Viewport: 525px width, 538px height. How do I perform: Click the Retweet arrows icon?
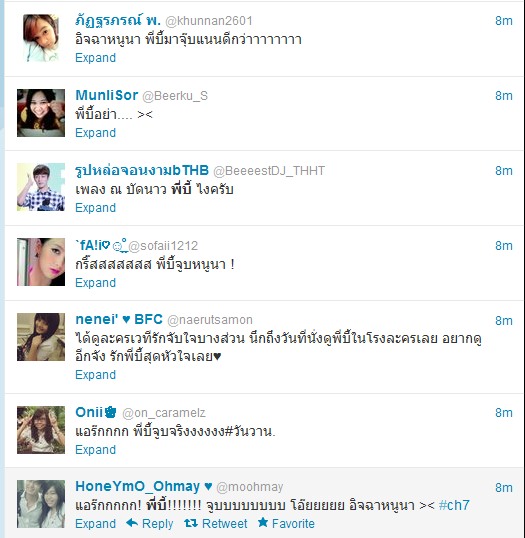tap(191, 523)
